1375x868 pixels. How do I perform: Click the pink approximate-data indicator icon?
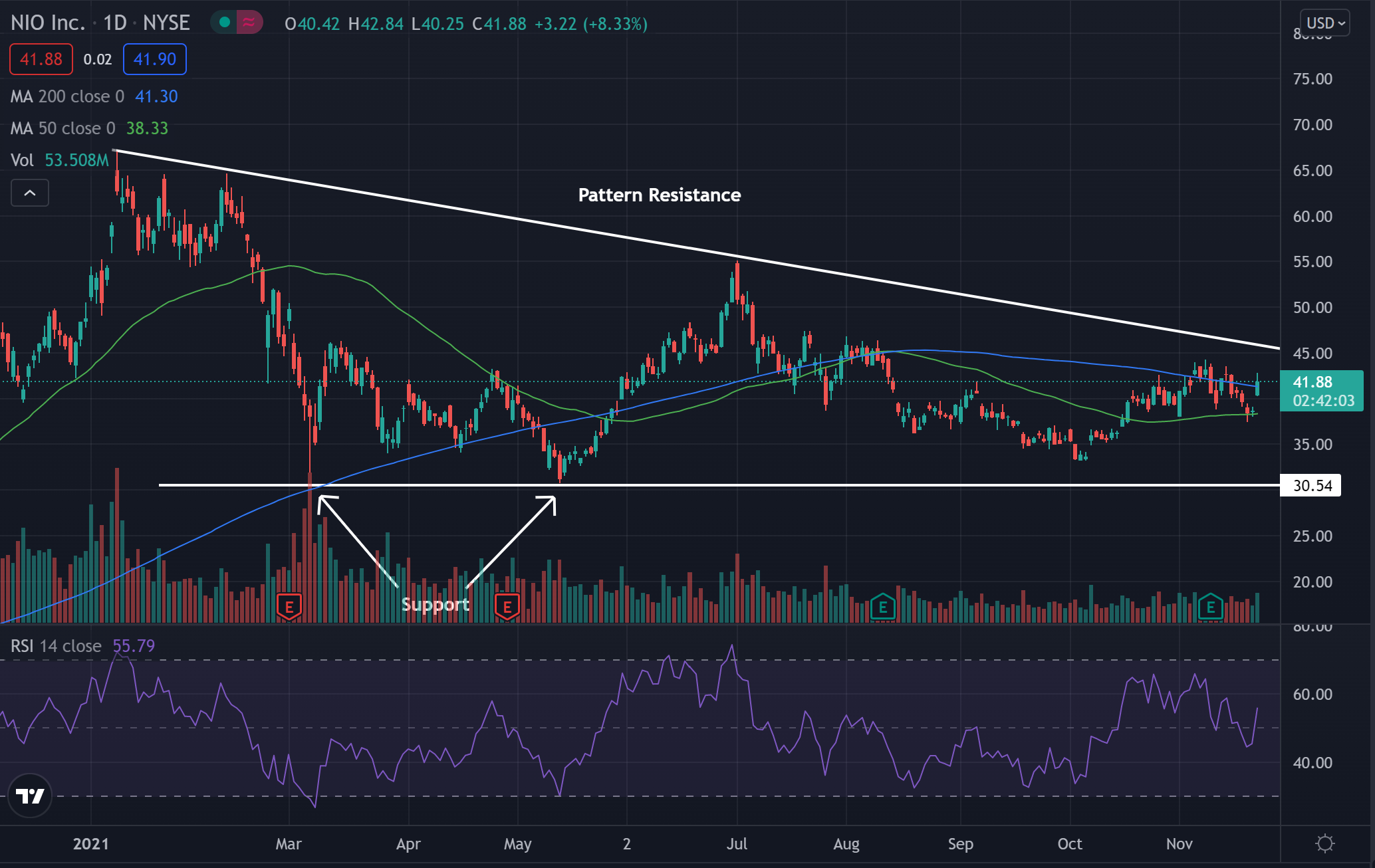pos(249,23)
